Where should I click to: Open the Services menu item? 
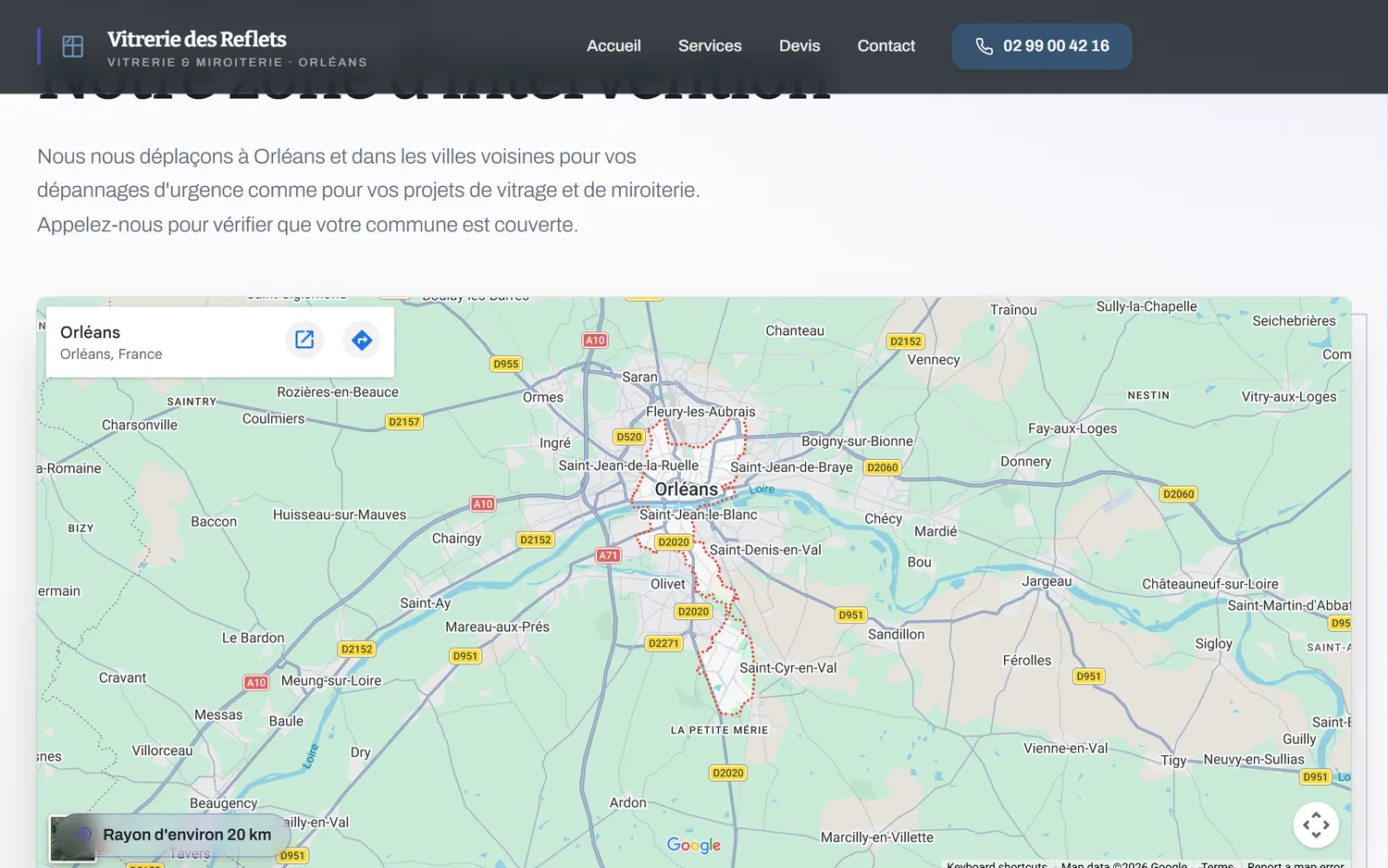click(710, 45)
